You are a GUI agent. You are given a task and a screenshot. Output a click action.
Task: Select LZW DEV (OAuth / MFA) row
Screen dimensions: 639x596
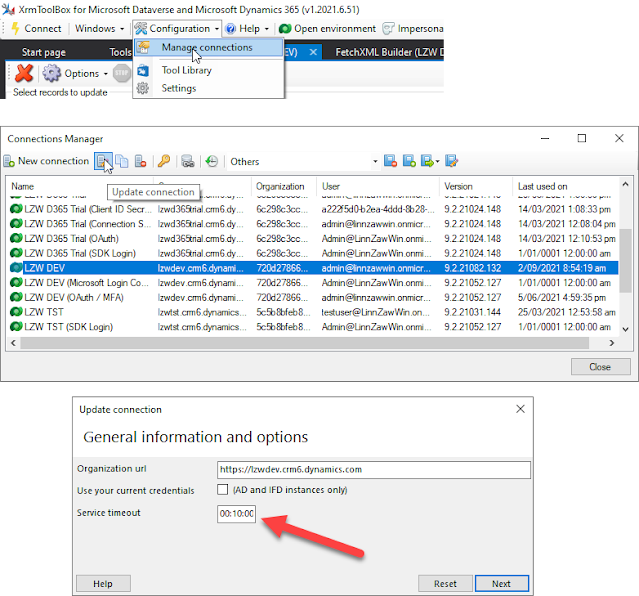313,297
